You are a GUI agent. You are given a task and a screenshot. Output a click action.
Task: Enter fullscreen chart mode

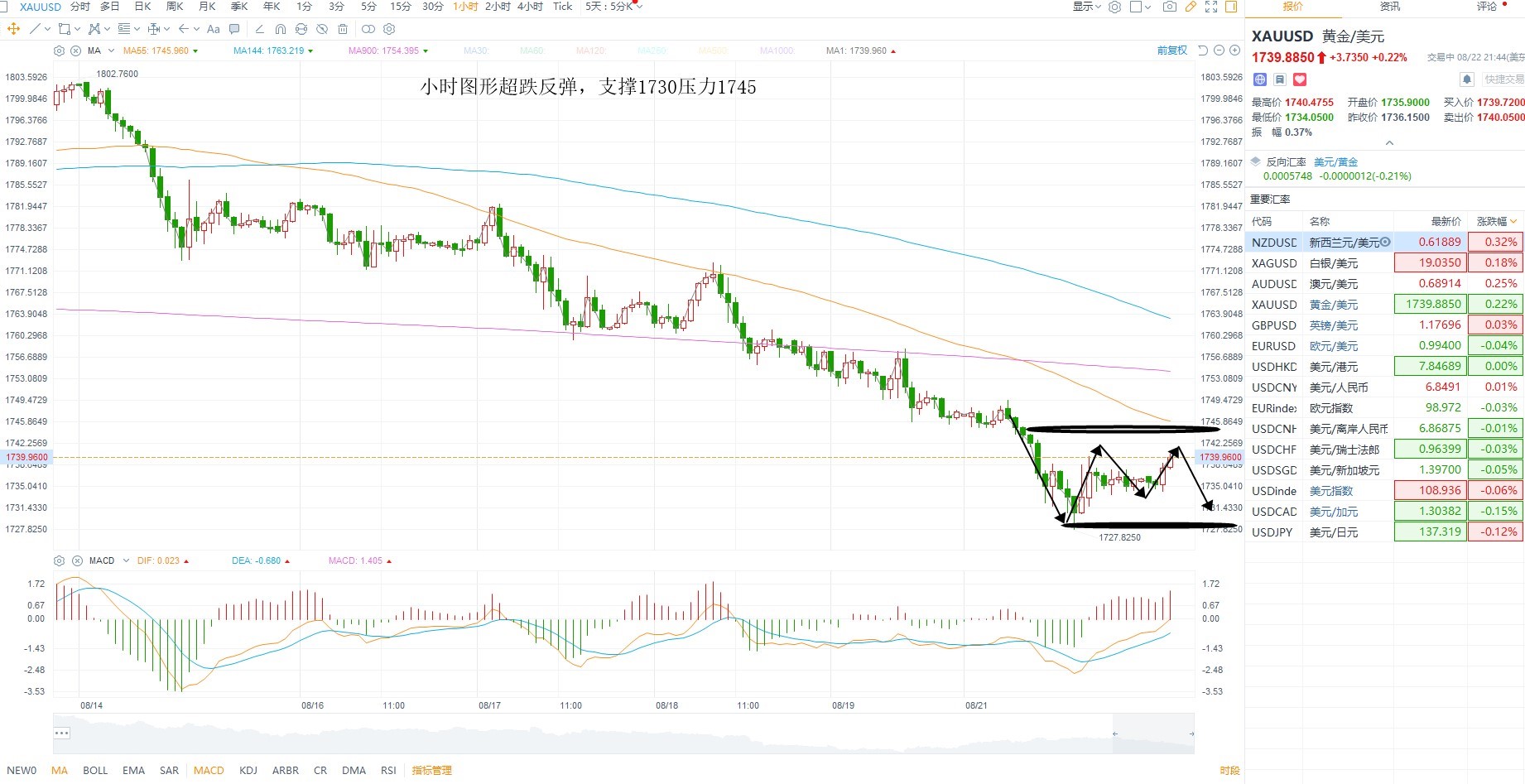[1211, 7]
